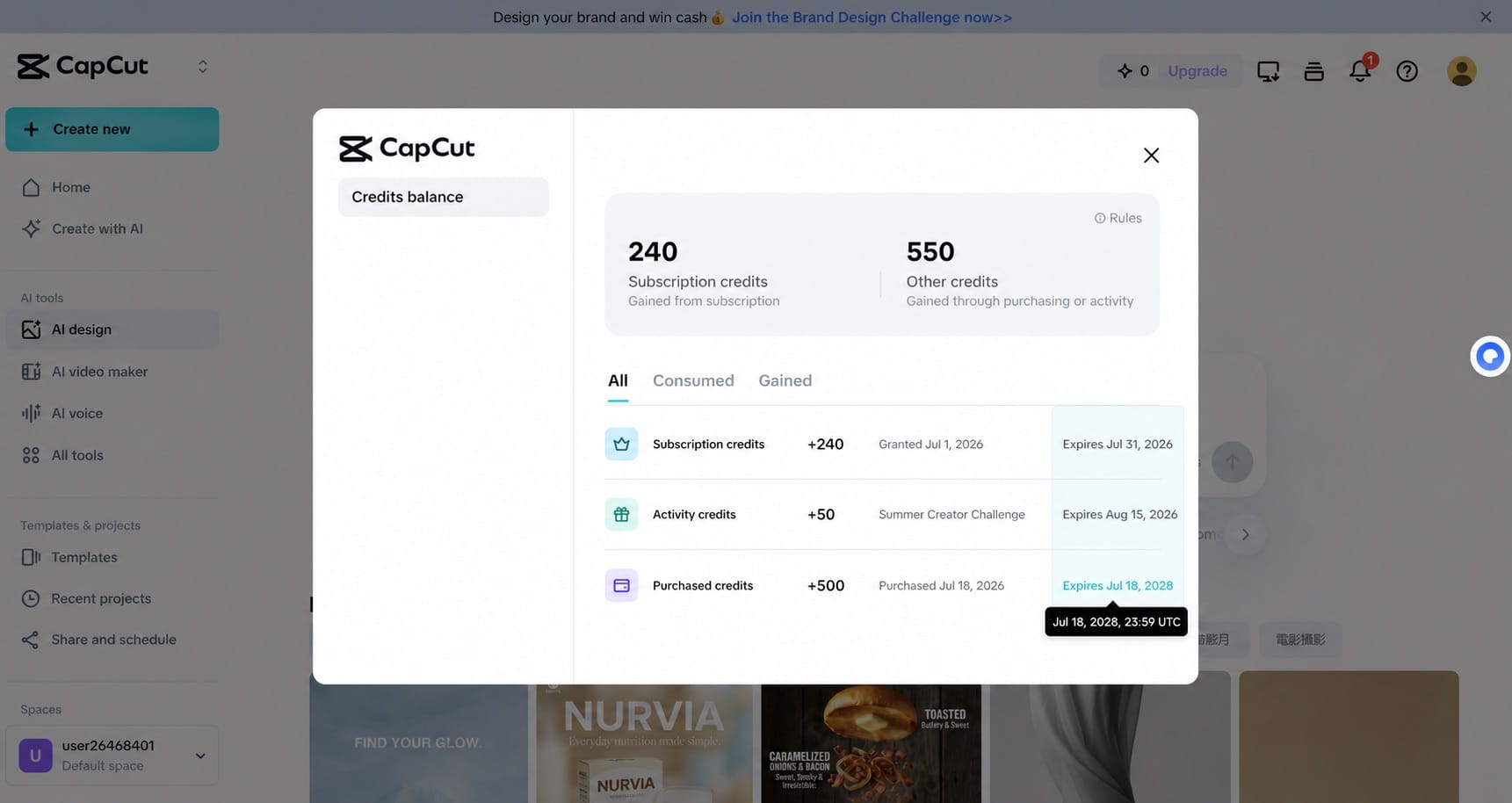Select the All tab
This screenshot has height=803, width=1512.
tap(618, 380)
